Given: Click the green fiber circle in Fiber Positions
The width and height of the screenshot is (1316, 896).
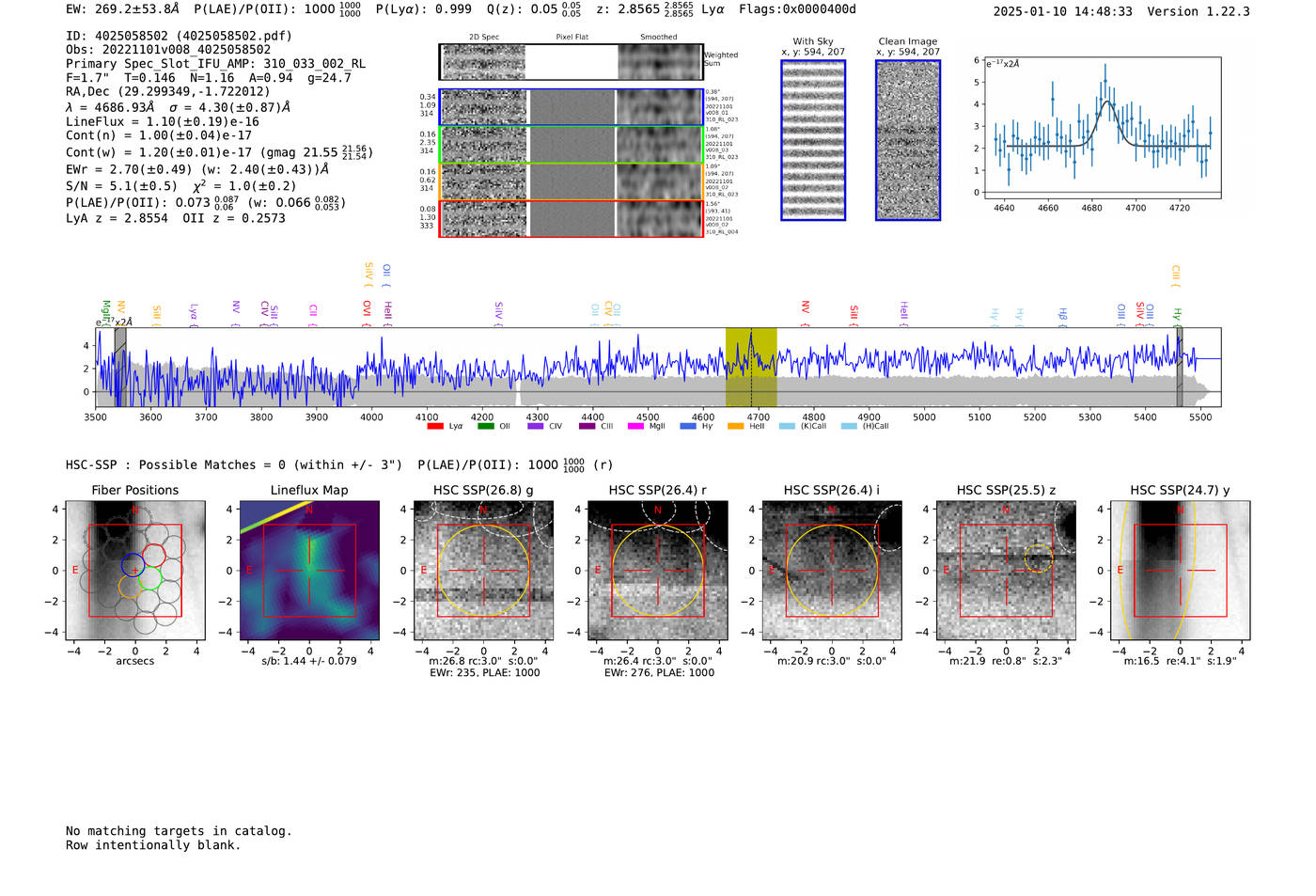Looking at the screenshot, I should [150, 577].
